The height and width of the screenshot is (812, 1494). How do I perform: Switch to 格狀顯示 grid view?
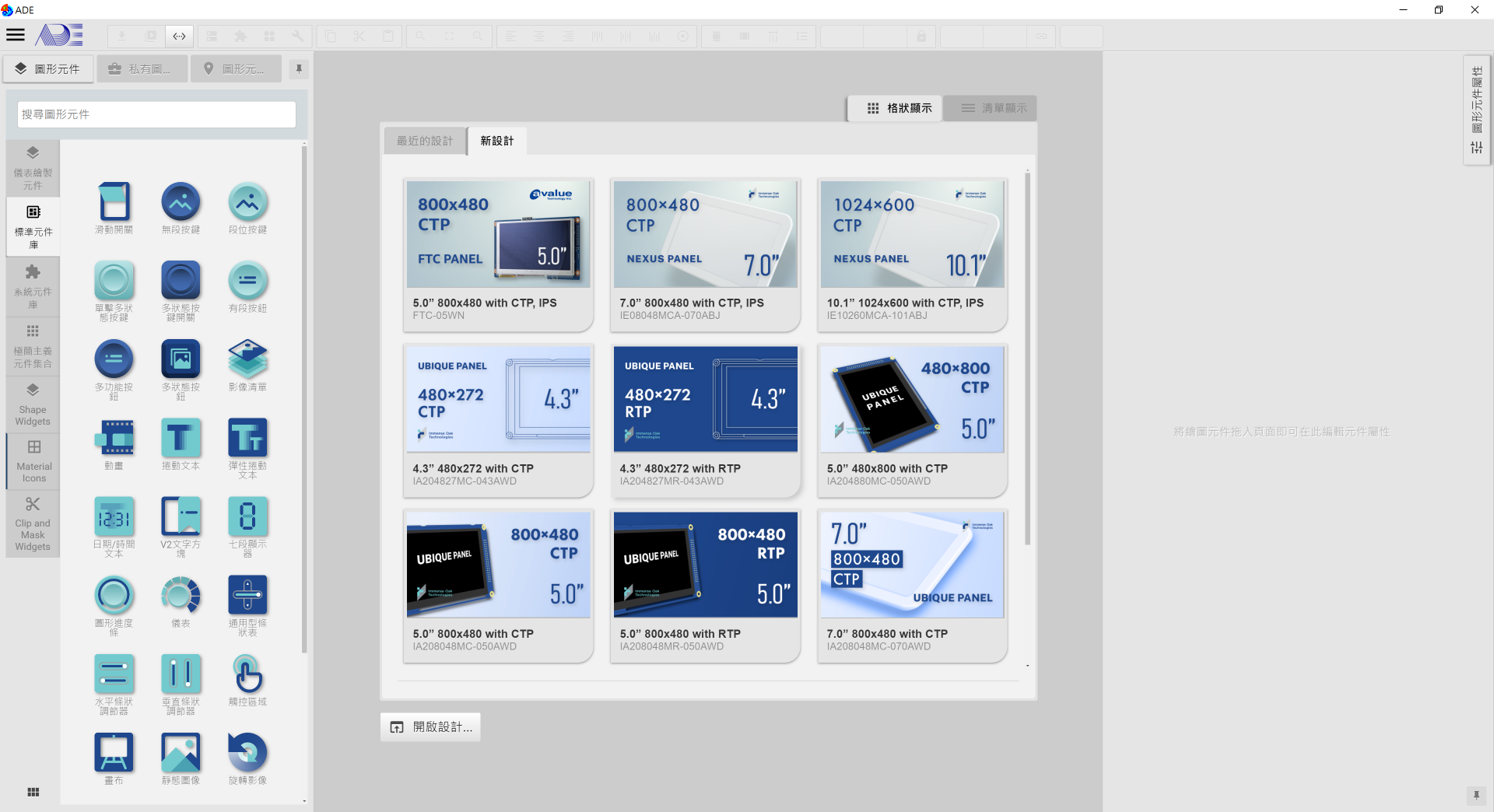896,108
